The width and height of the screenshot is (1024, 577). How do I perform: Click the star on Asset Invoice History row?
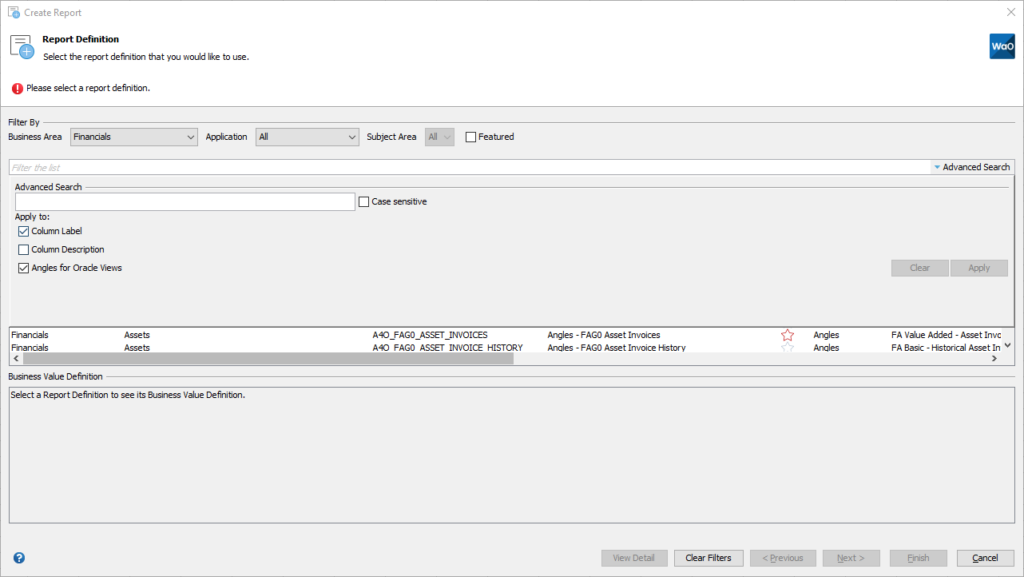(x=787, y=348)
